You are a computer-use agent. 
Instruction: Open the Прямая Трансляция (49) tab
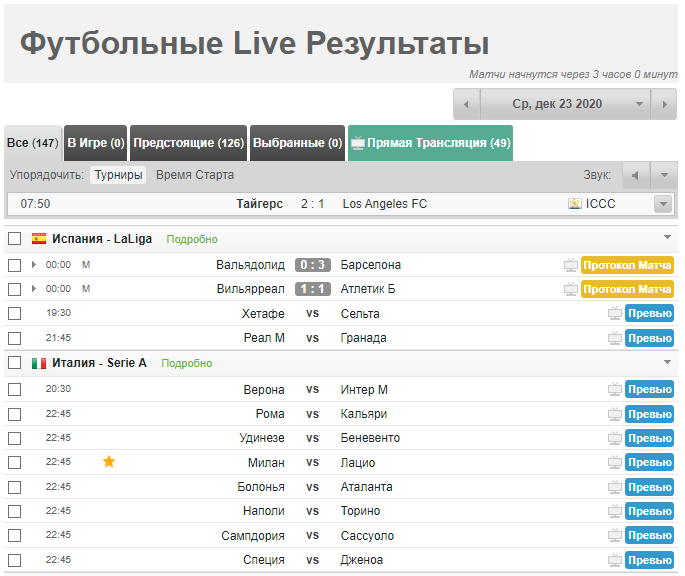pos(430,143)
